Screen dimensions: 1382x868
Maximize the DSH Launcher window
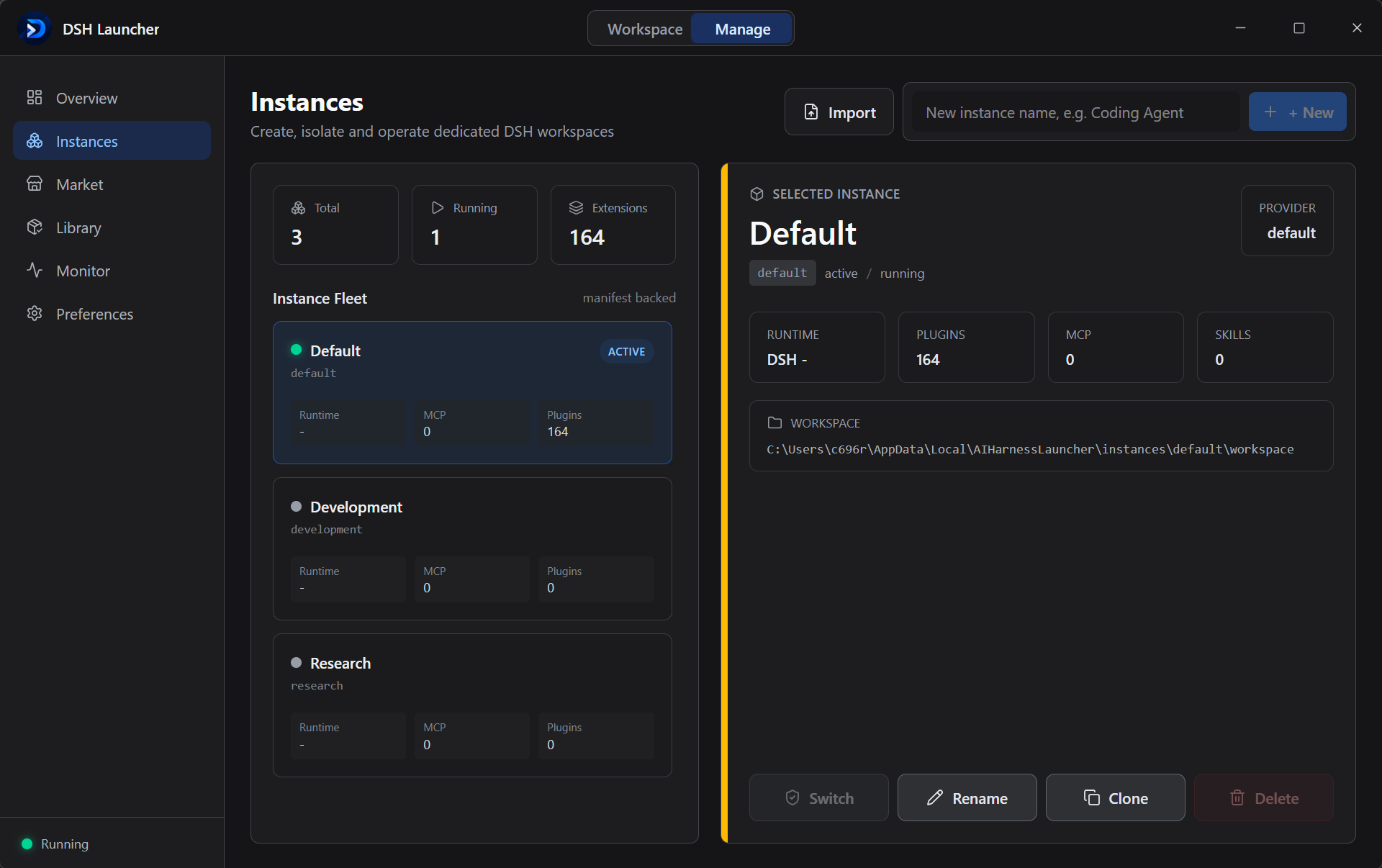pyautogui.click(x=1299, y=28)
